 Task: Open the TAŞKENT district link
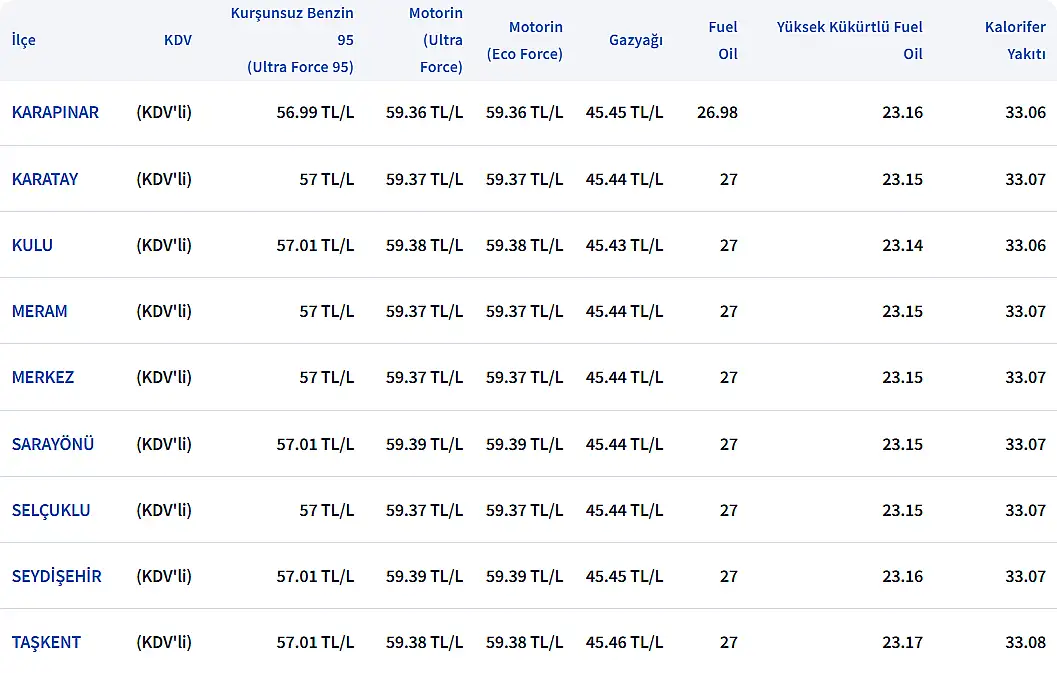[x=46, y=642]
